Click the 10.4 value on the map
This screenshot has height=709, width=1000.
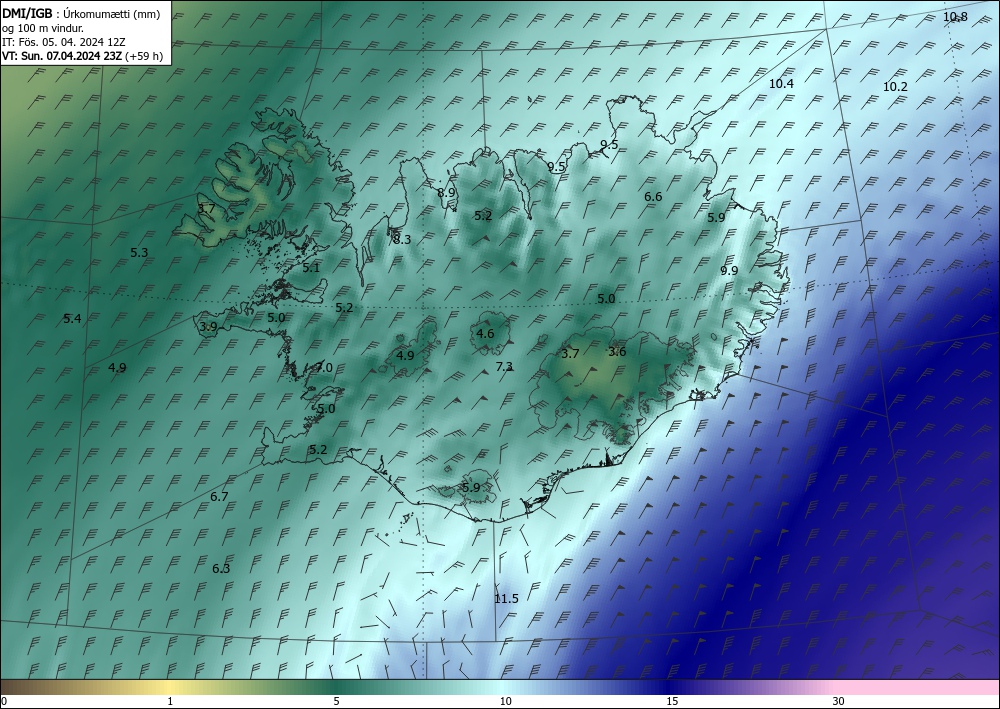click(781, 84)
